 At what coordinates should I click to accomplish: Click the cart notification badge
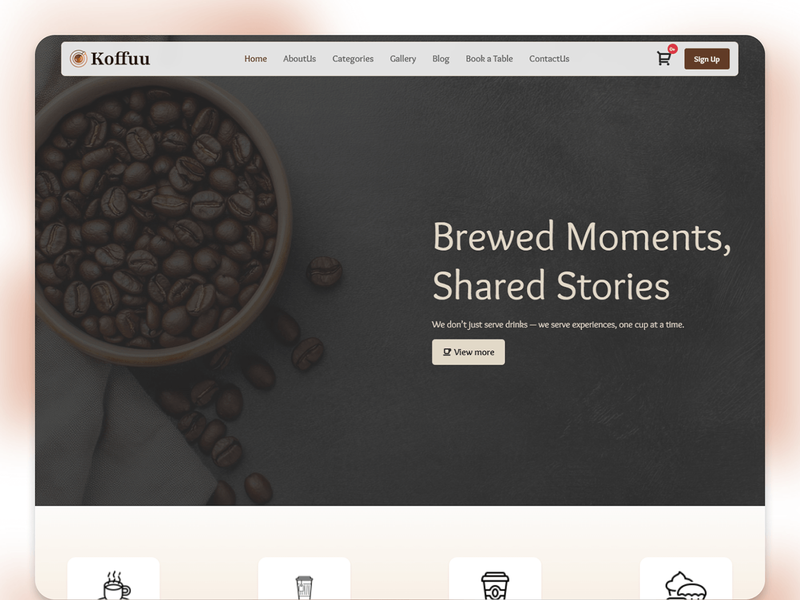click(672, 48)
